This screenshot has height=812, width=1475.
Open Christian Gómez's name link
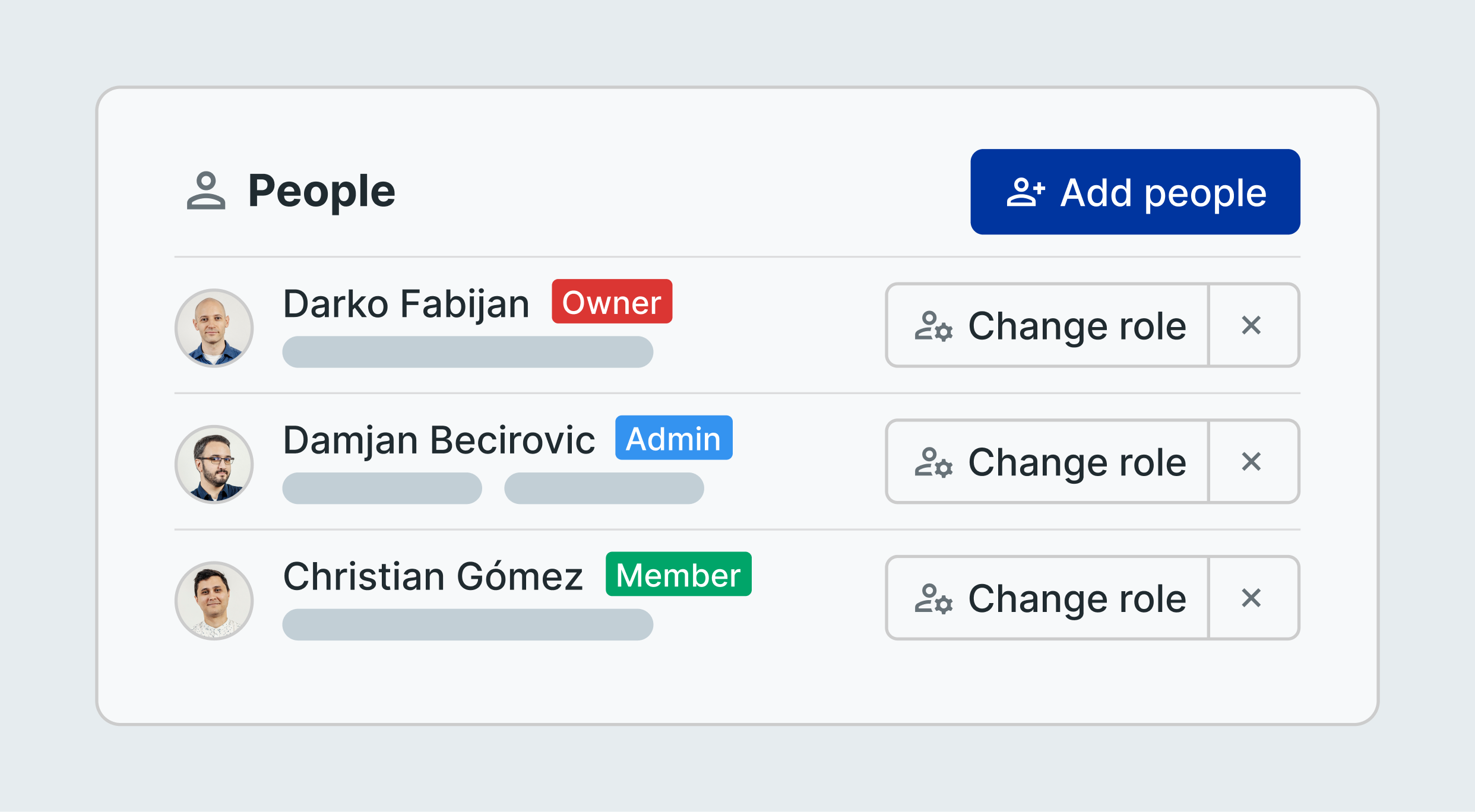tap(433, 576)
